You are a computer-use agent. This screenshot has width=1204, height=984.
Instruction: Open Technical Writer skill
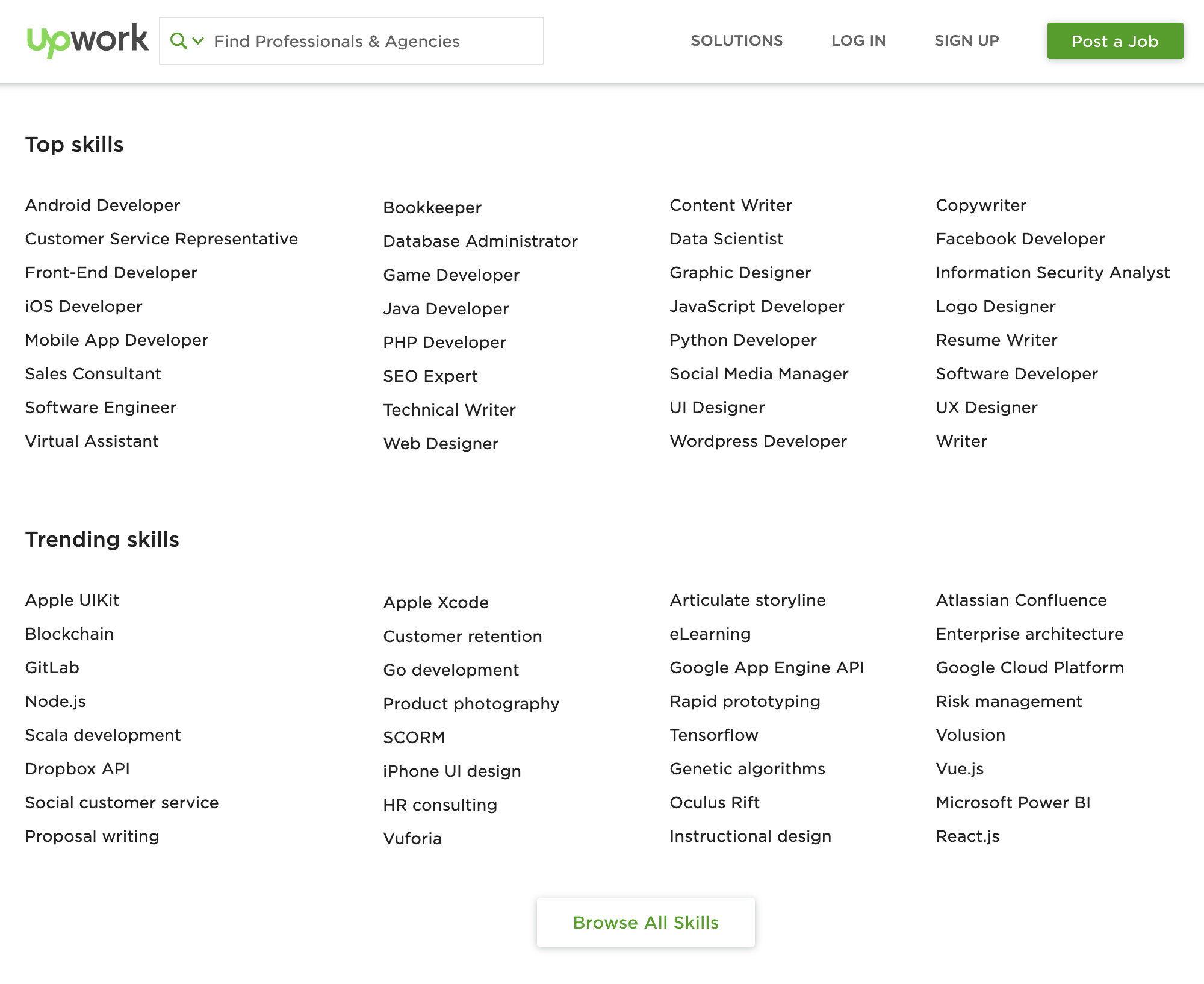click(449, 410)
